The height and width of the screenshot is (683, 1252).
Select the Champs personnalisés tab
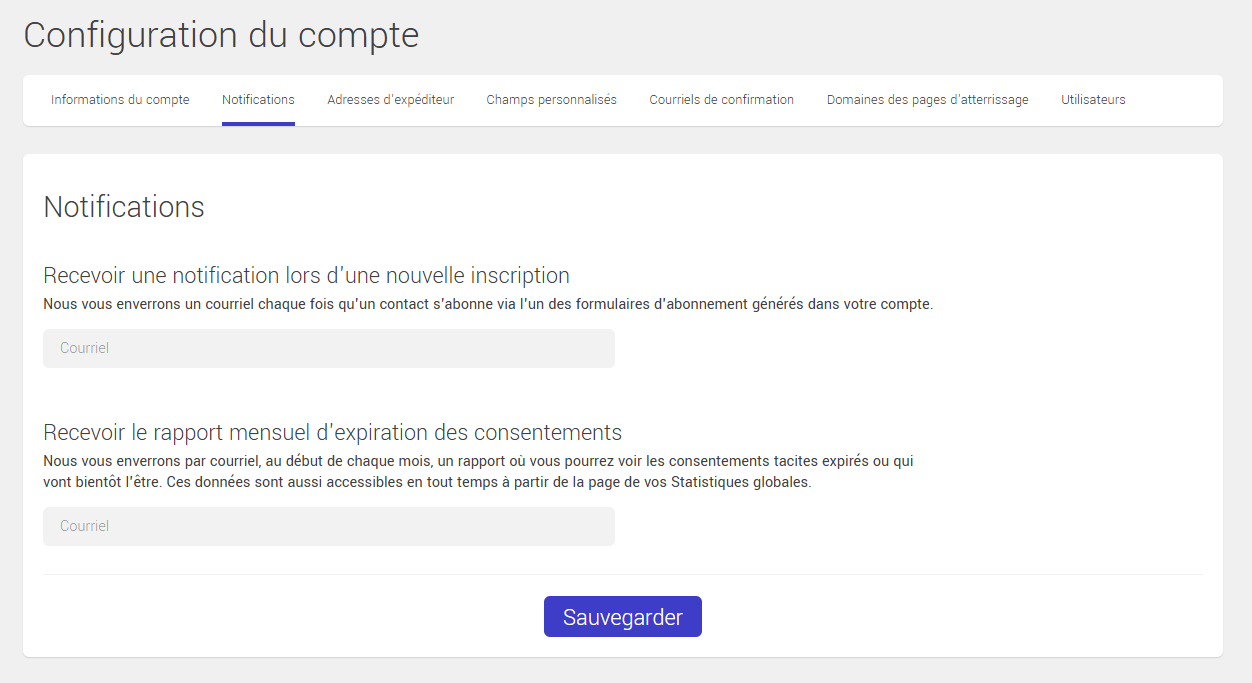pyautogui.click(x=551, y=99)
